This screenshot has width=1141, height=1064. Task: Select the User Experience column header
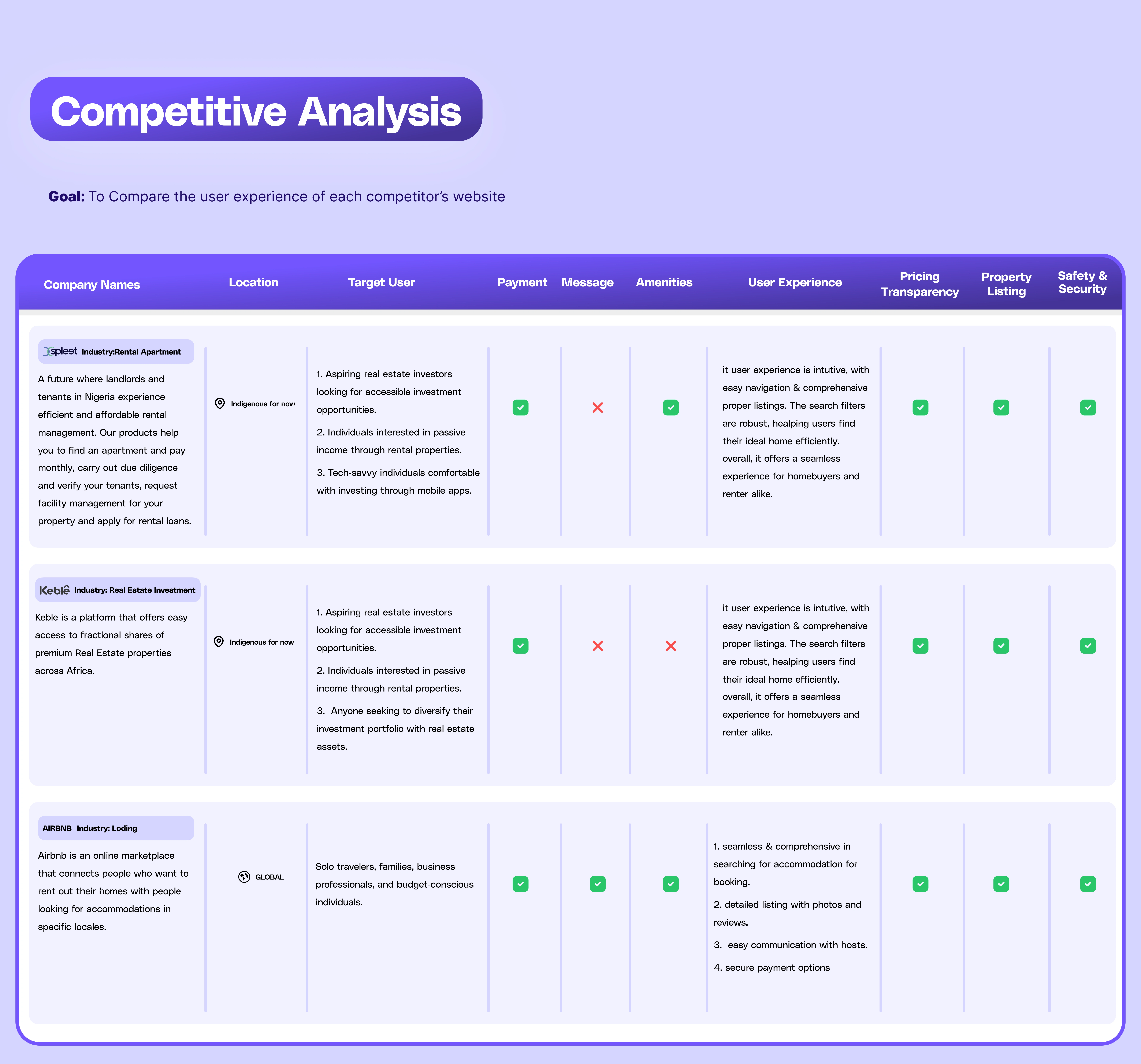pyautogui.click(x=794, y=282)
